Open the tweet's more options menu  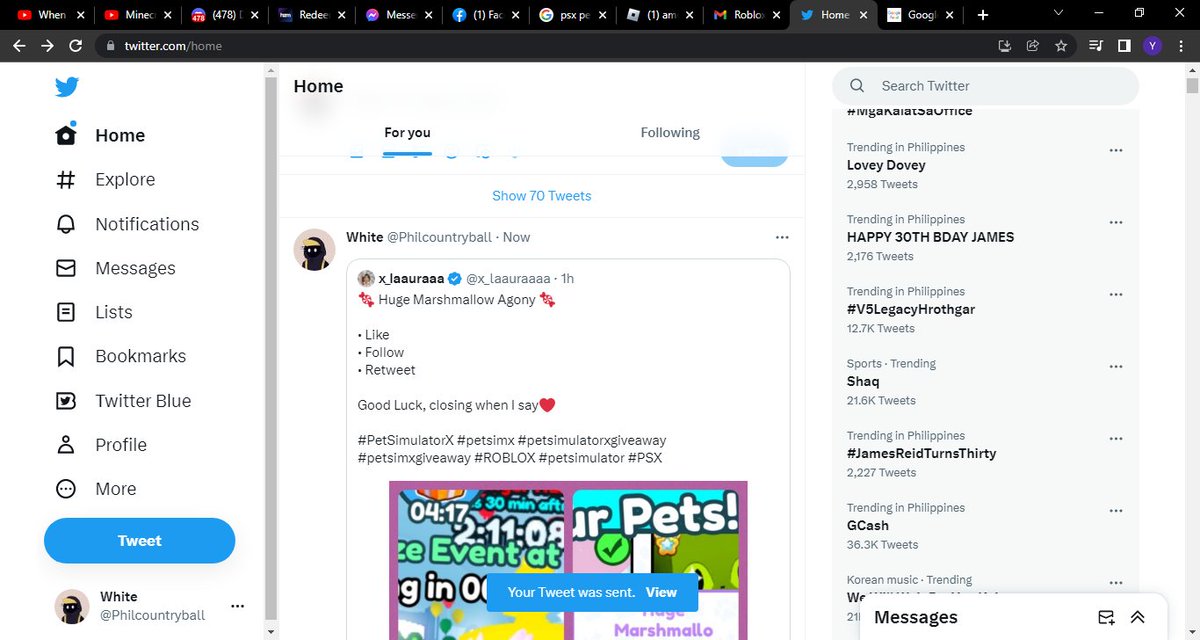click(782, 237)
